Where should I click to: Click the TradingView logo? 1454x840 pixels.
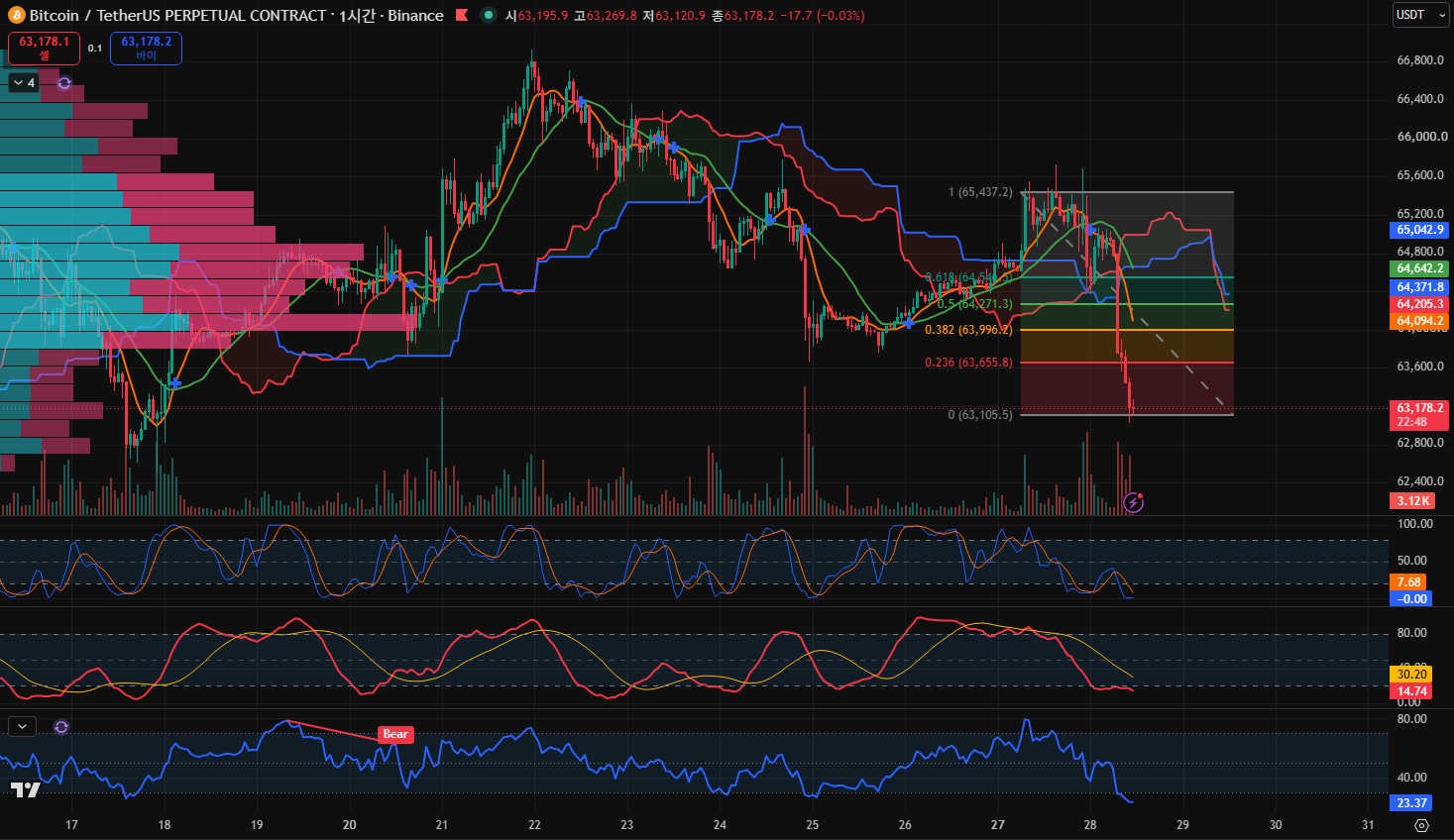[26, 789]
